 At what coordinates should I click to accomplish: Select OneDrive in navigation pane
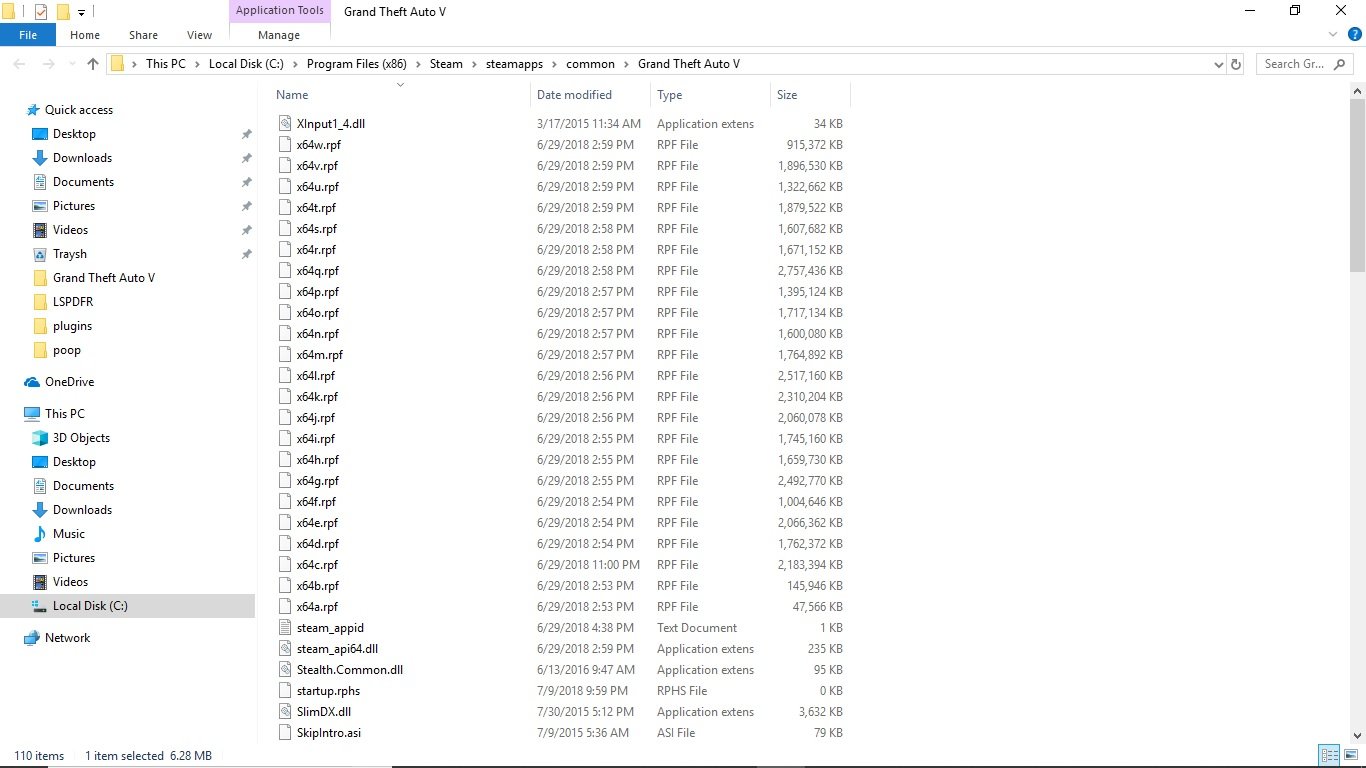69,382
